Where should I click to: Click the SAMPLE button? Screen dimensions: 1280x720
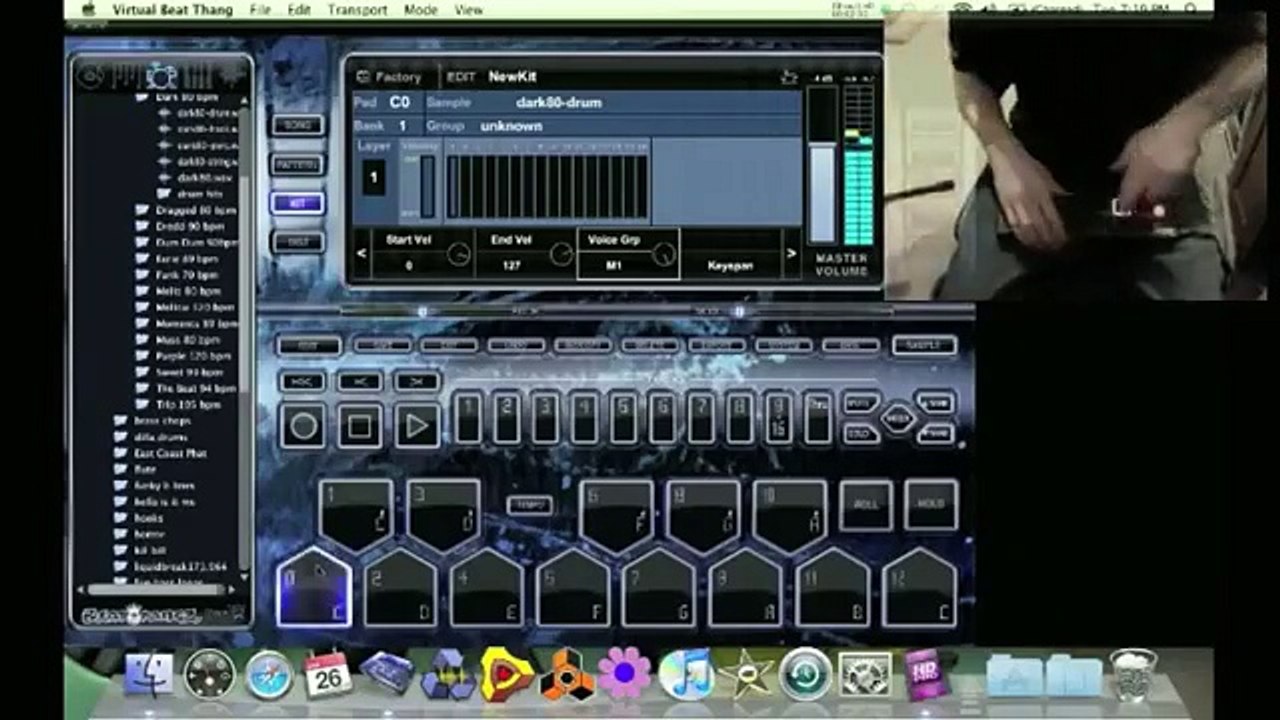pyautogui.click(x=924, y=345)
